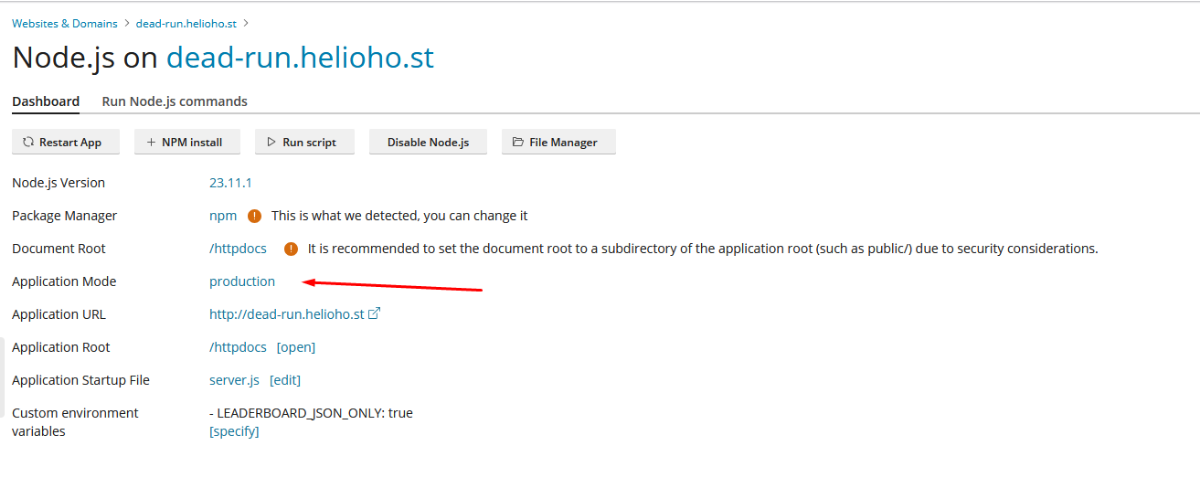Image resolution: width=1200 pixels, height=477 pixels.
Task: Click [specify] for custom environment variables
Action: click(x=234, y=431)
